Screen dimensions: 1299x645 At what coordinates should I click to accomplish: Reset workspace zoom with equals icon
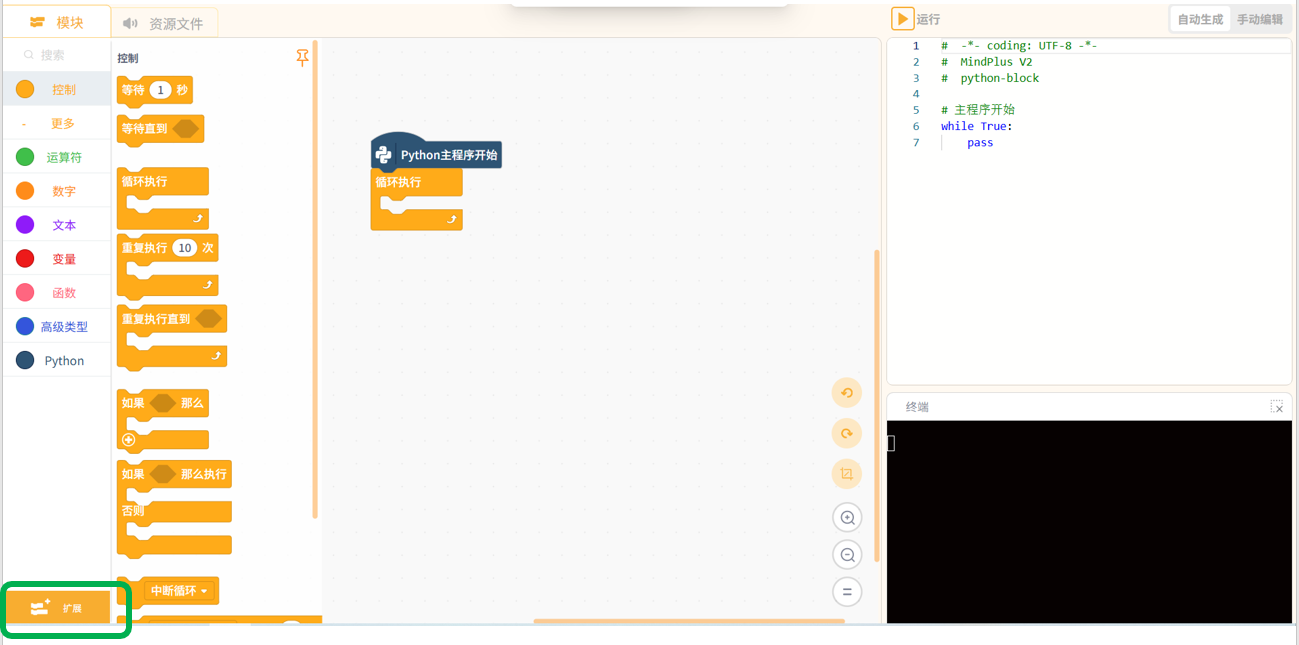(x=847, y=591)
